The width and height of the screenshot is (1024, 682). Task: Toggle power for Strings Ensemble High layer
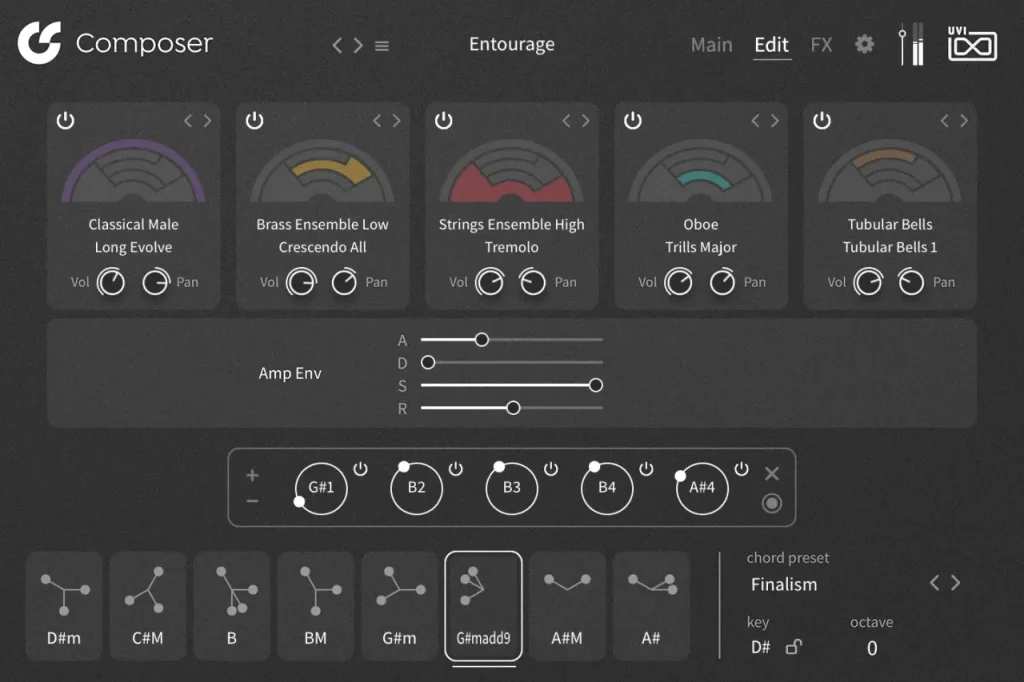pos(443,121)
